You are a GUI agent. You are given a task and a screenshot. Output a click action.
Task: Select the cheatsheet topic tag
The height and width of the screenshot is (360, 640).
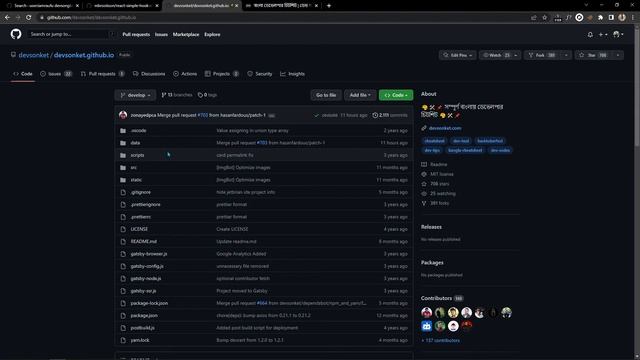434,141
